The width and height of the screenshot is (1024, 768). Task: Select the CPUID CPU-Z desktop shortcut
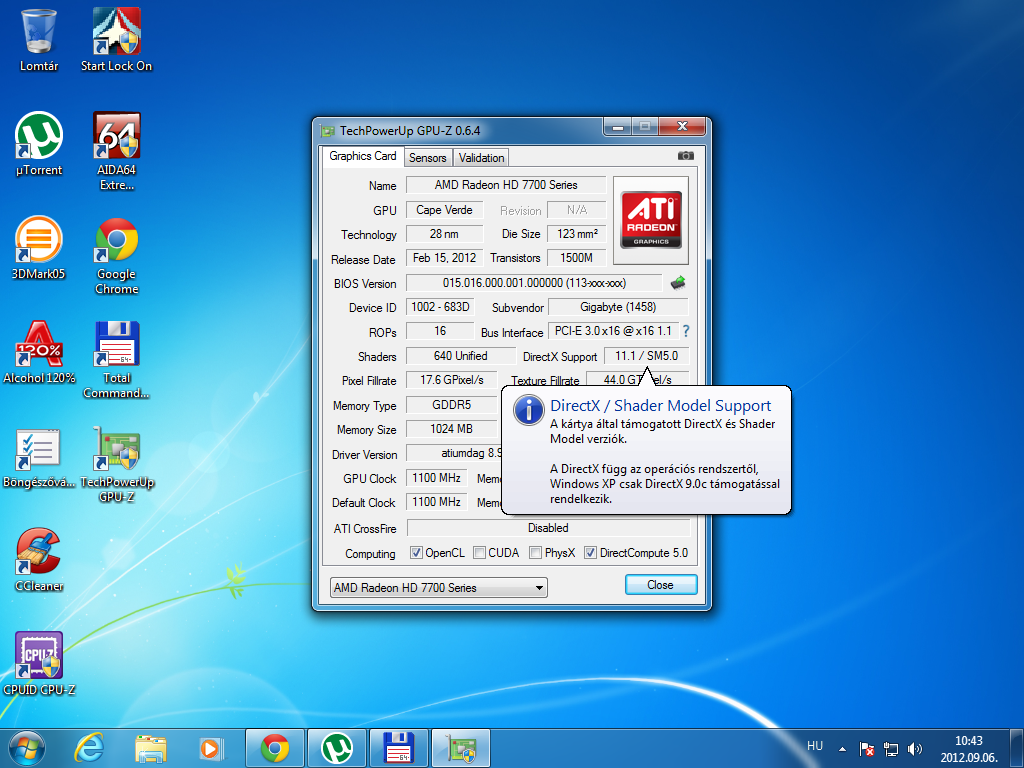point(39,664)
